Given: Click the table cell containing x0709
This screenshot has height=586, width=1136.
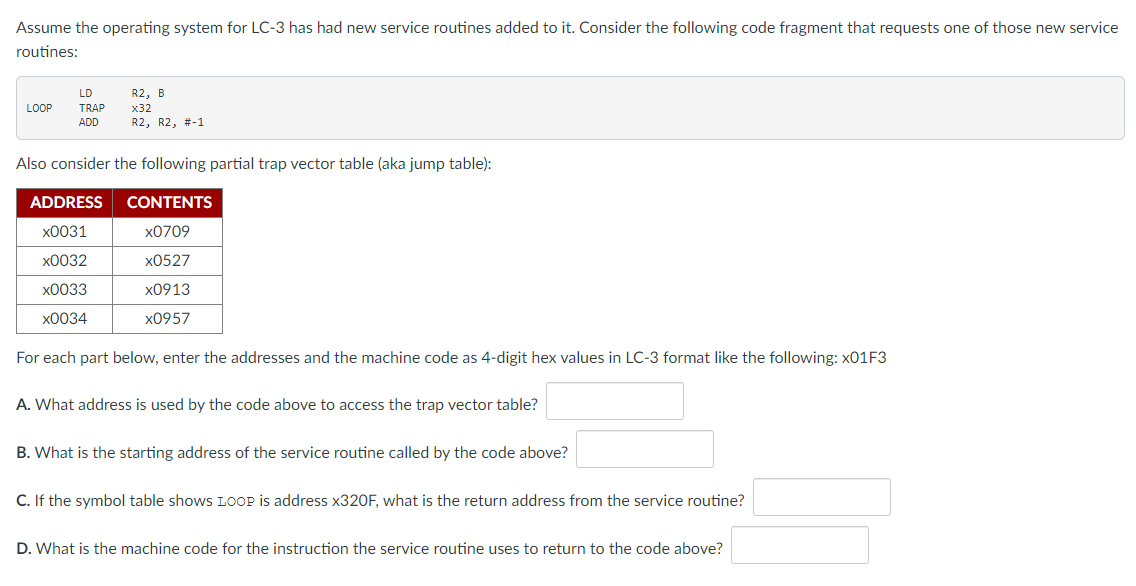Looking at the screenshot, I should [167, 231].
